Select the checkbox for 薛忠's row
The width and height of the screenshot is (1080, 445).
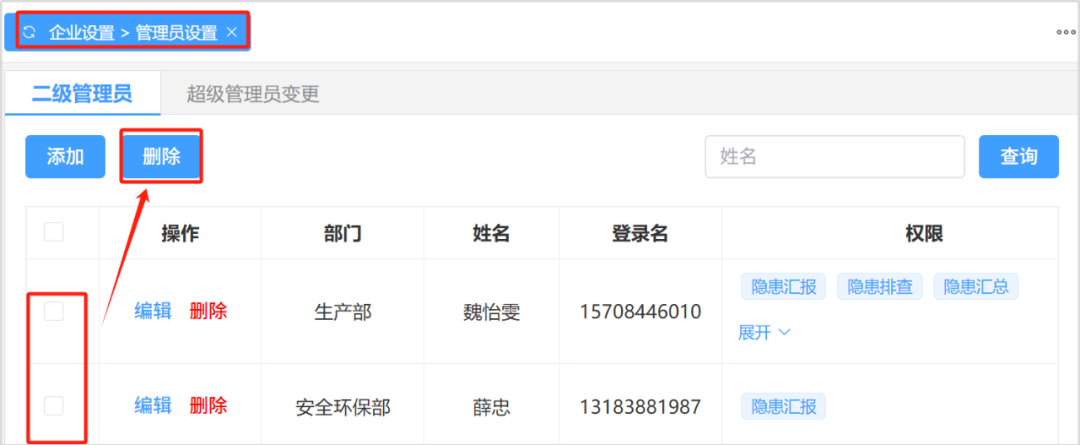54,405
